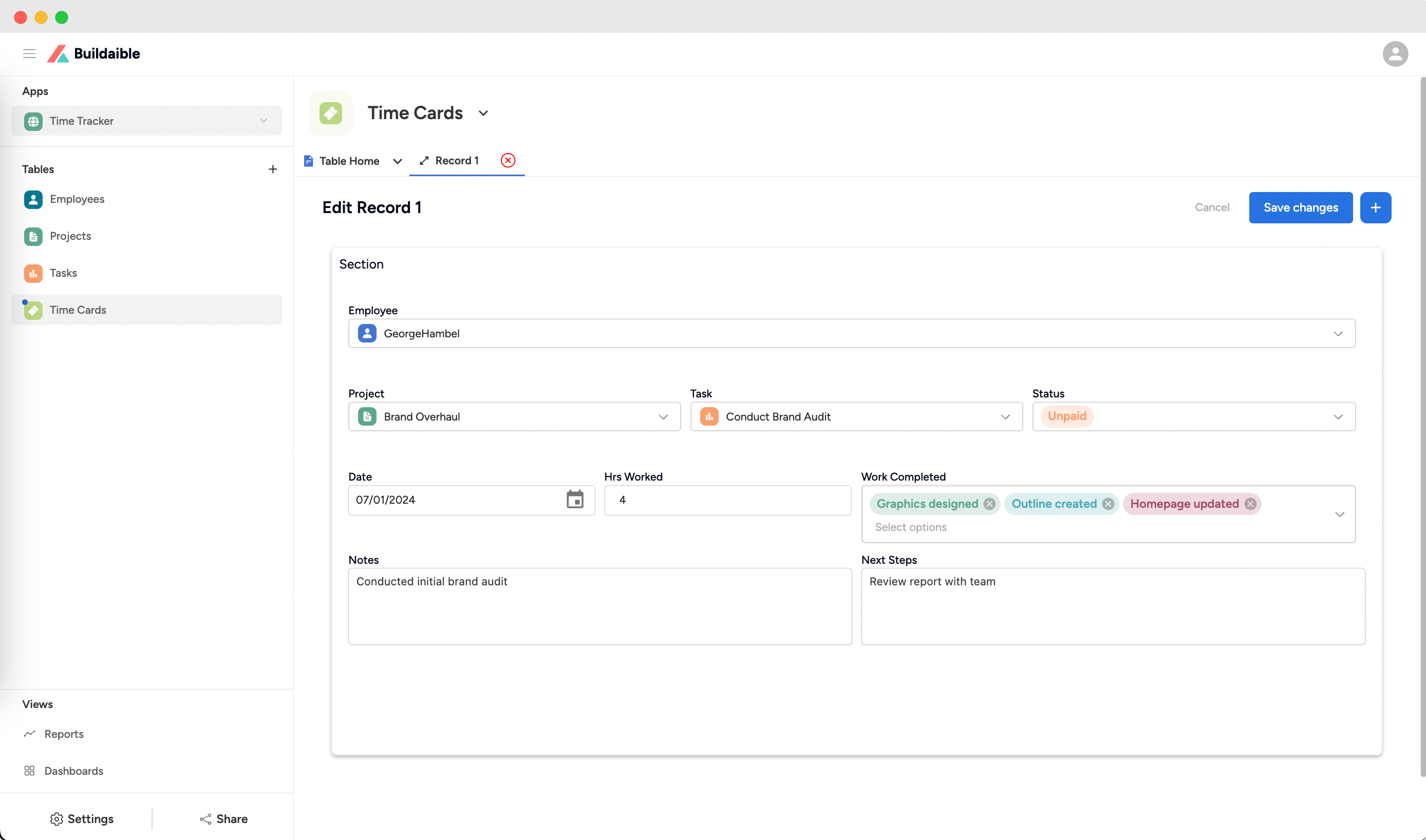Screen dimensions: 1426x840
Task: Click the Share icon
Action: (205, 819)
